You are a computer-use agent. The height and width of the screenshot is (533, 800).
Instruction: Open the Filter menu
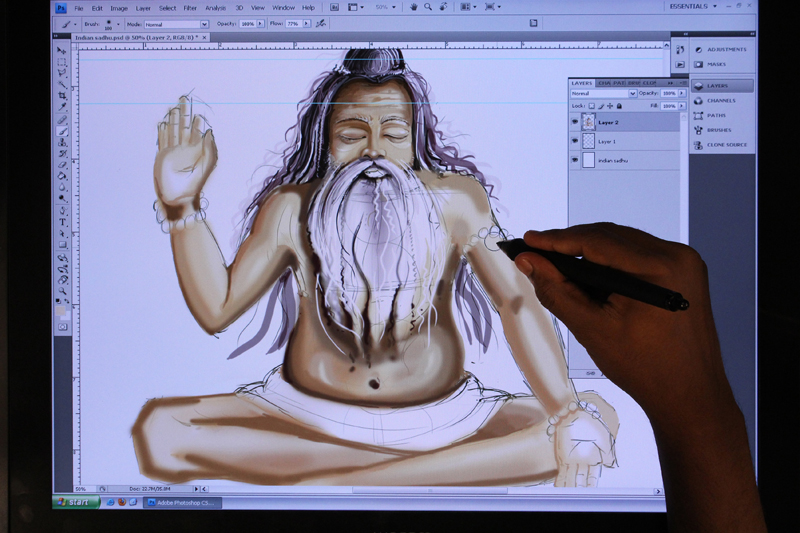[190, 8]
